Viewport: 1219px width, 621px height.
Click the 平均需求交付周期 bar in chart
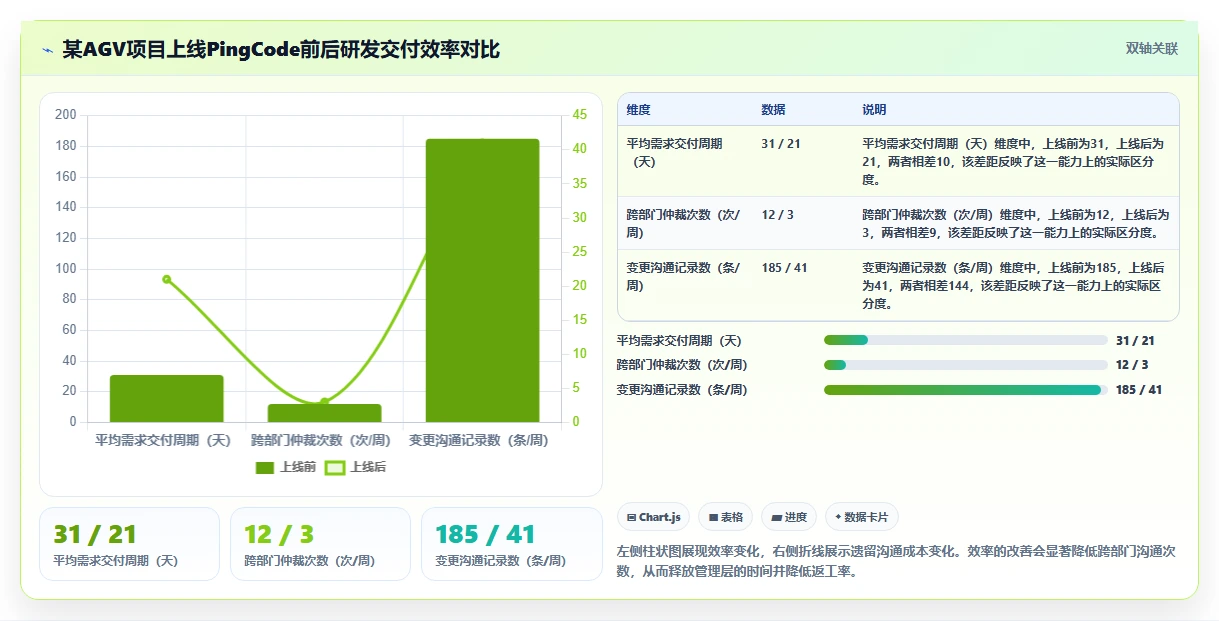coord(167,398)
